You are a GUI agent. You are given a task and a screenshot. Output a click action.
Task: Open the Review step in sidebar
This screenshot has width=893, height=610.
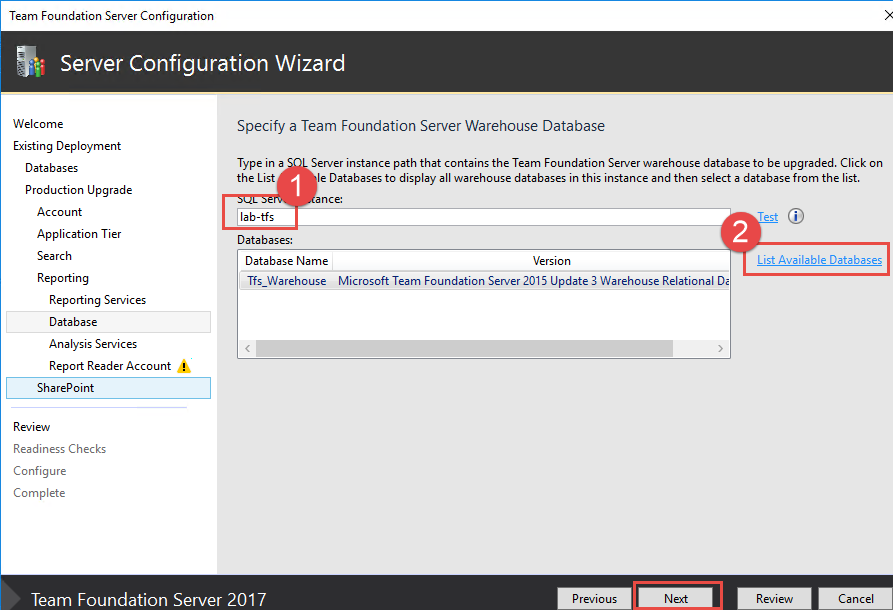[31, 427]
